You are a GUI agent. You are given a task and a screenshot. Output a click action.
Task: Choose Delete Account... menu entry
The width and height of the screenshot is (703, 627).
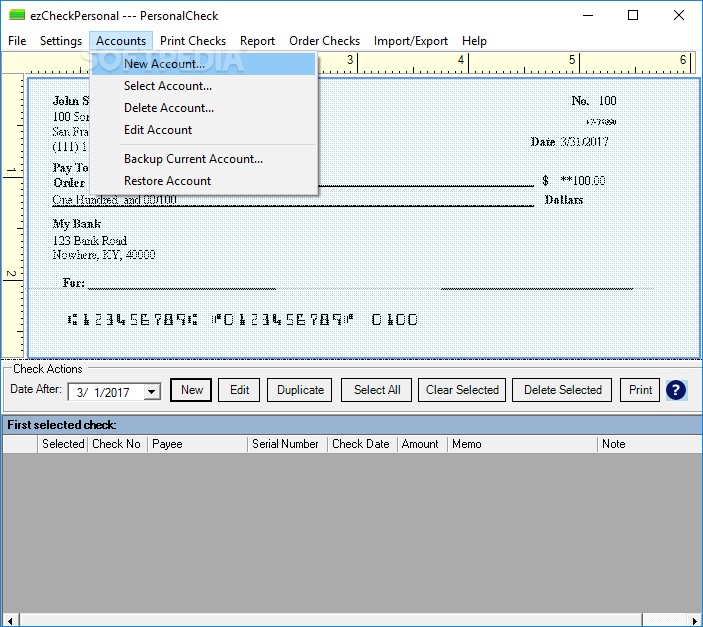click(204, 108)
